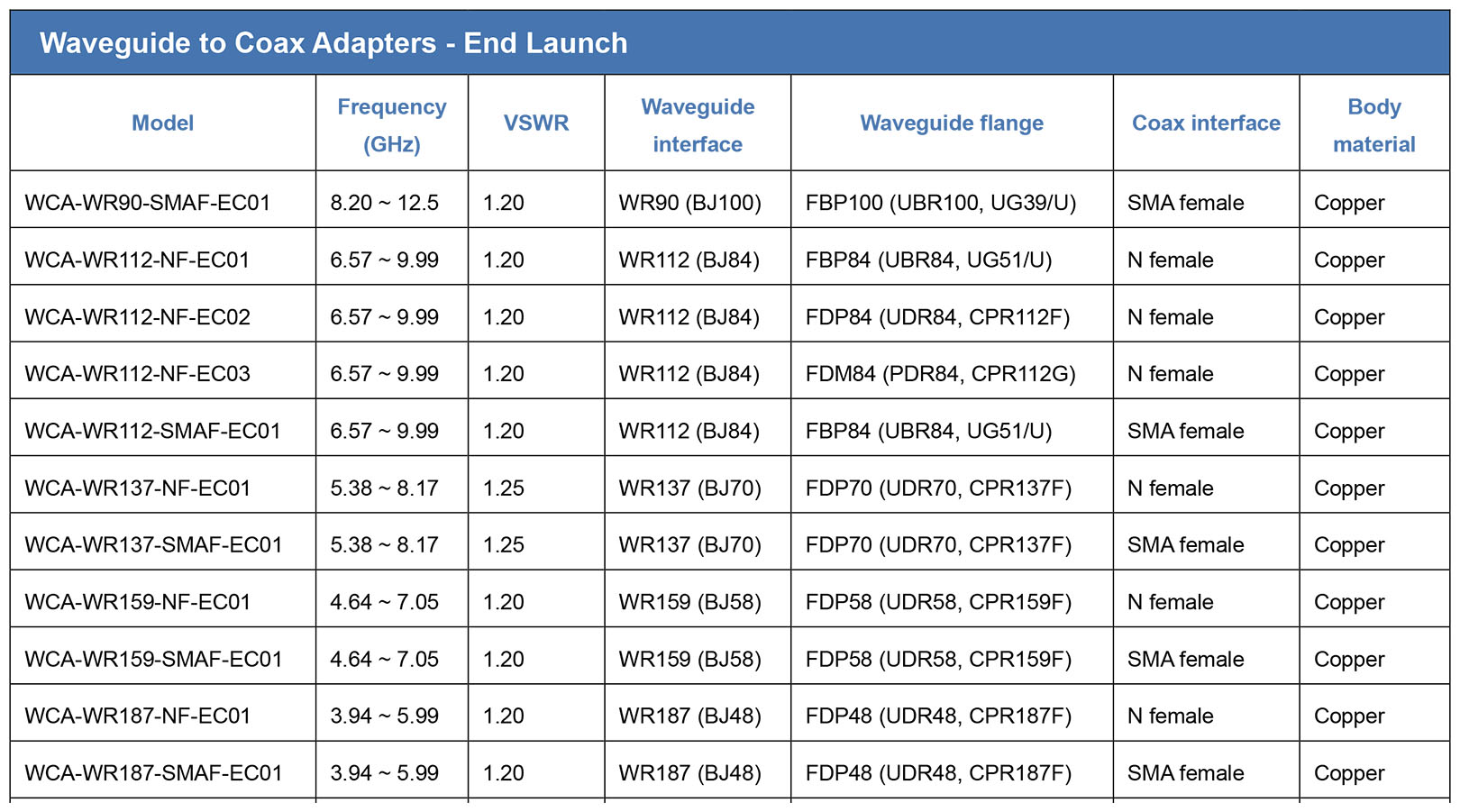Click the FDM84 (PDR84, CPR112G) flange cell
The image size is (1460, 812).
[941, 374]
